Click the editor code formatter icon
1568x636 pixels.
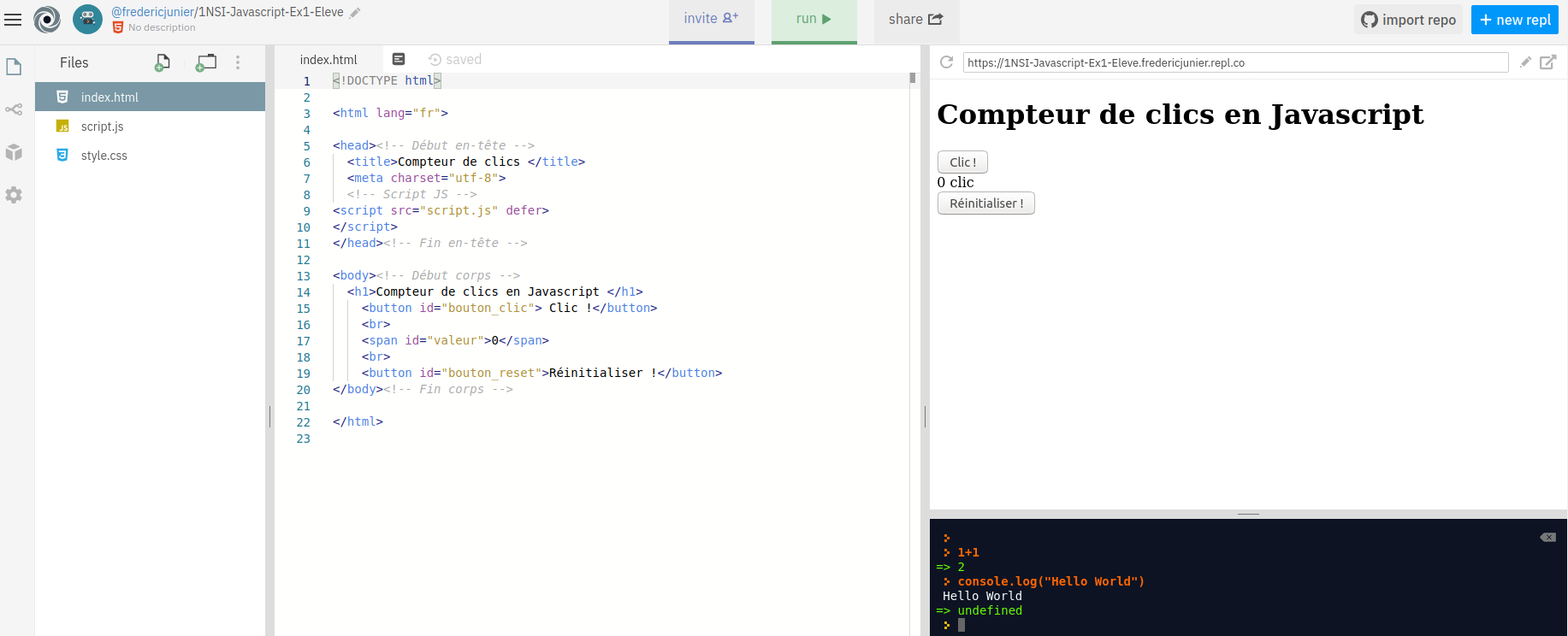pyautogui.click(x=399, y=59)
